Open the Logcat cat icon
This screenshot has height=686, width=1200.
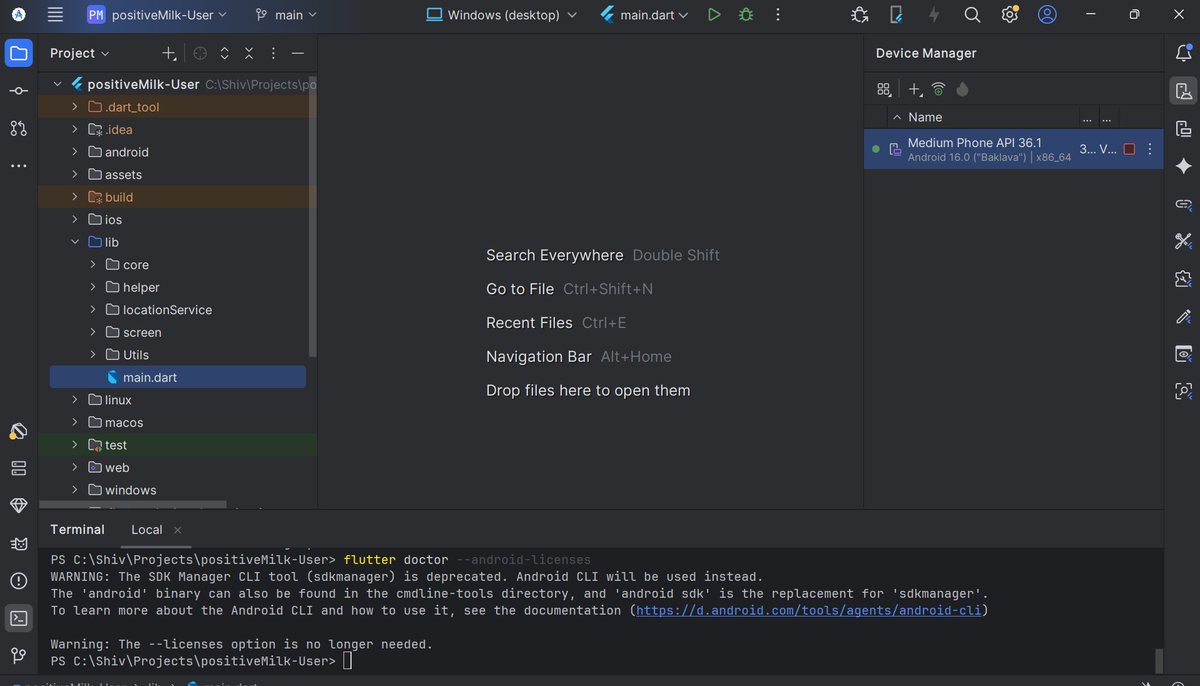click(18, 544)
